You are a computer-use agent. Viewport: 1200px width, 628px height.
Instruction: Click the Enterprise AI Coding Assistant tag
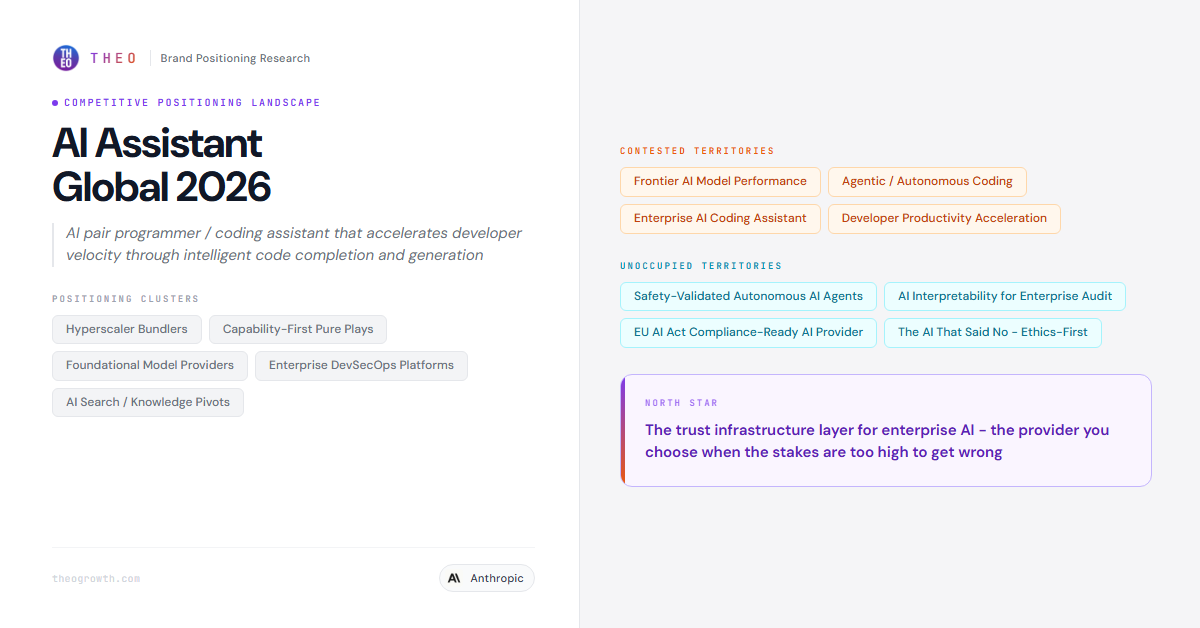tap(720, 218)
